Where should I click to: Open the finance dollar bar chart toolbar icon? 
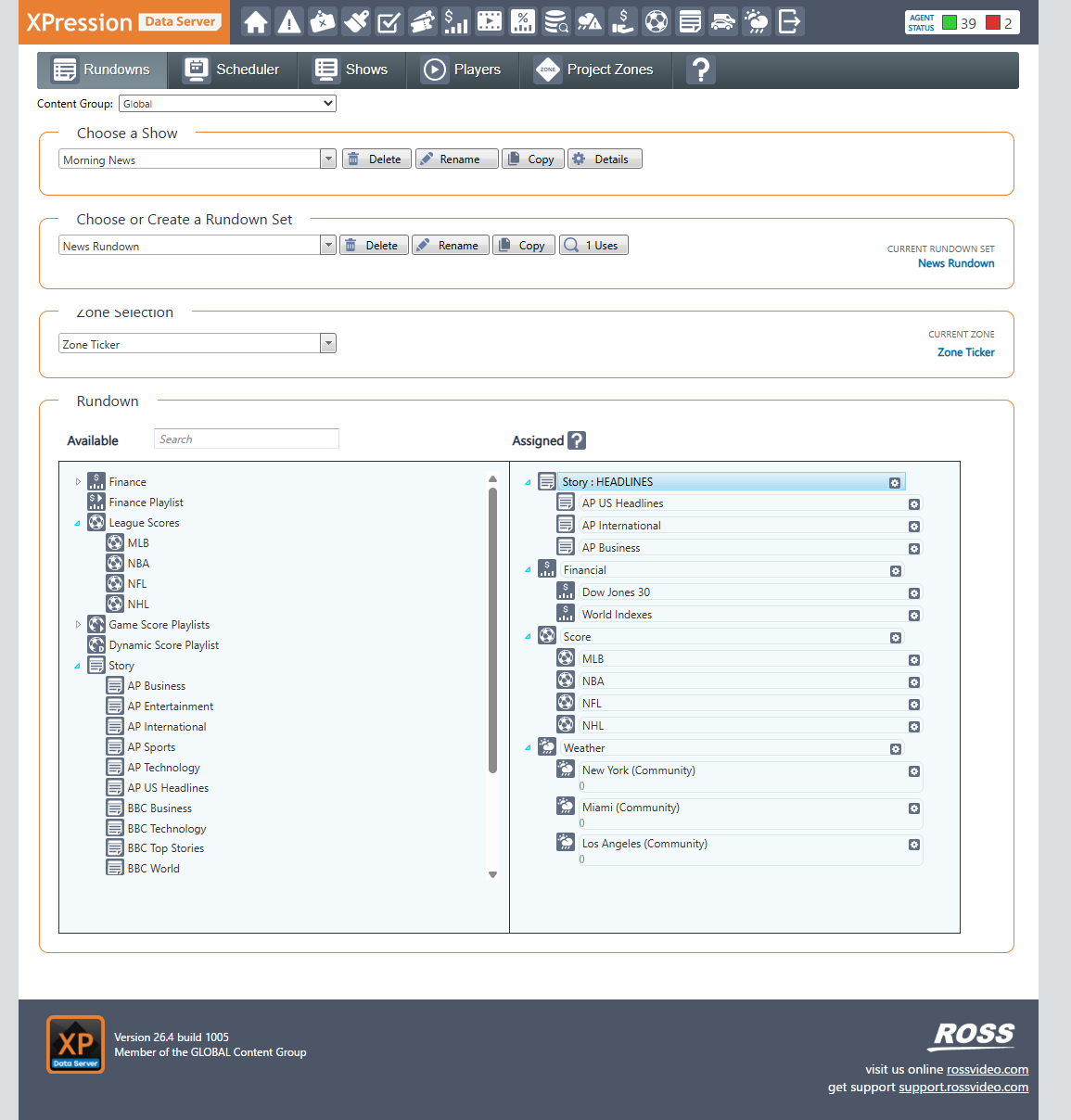point(456,21)
